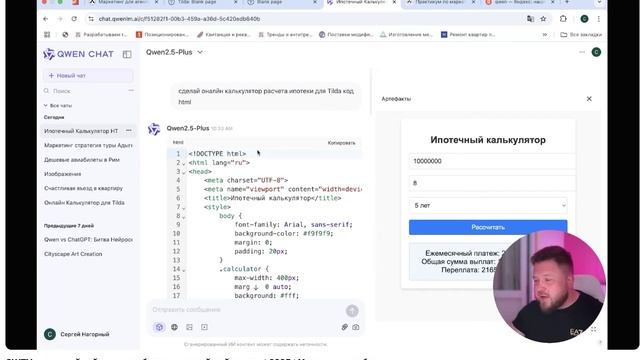Open the Изображения chat
This screenshot has width=640, height=360.
tap(62, 174)
